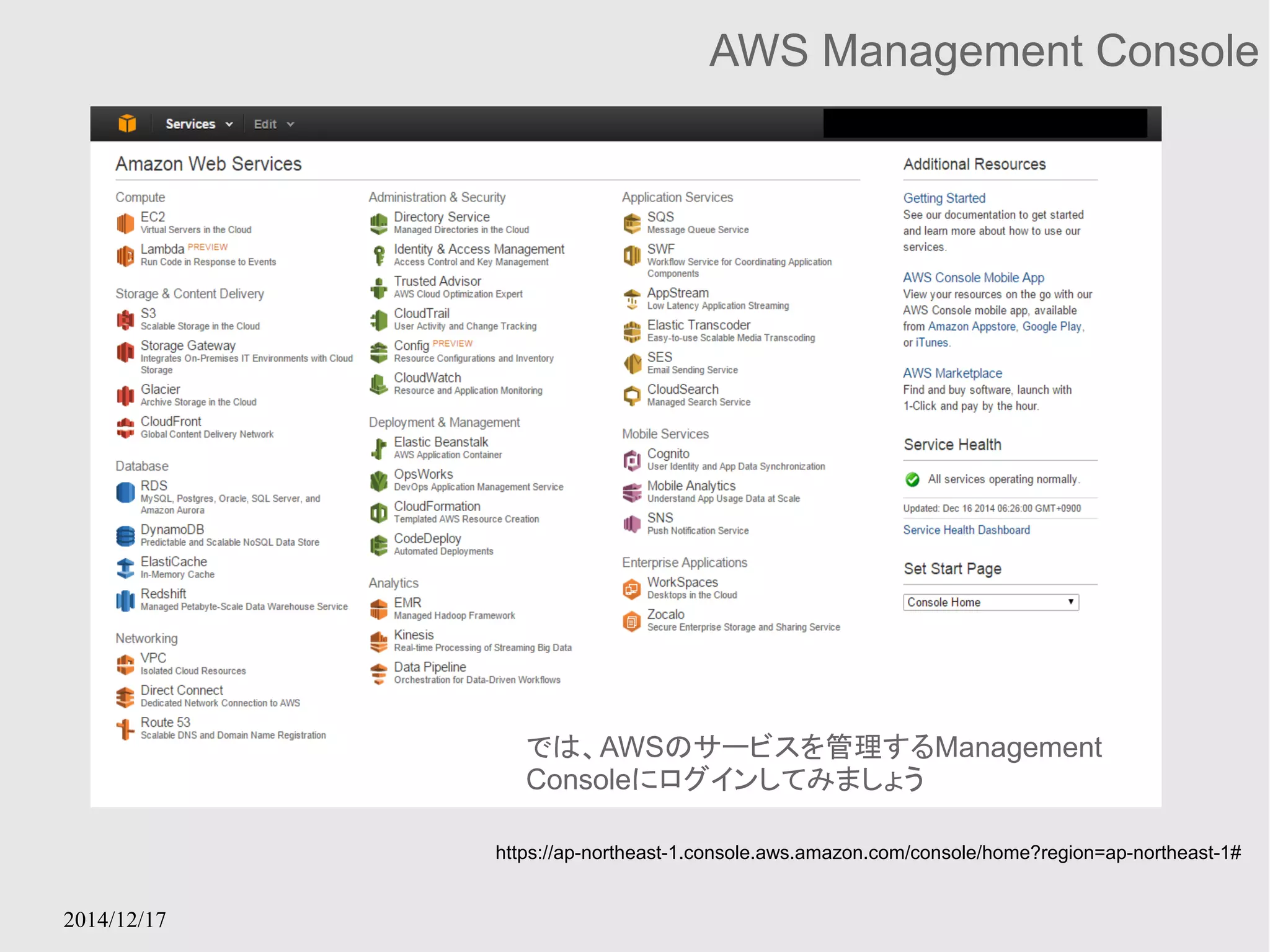
Task: Click the RDS database icon
Action: pos(125,492)
